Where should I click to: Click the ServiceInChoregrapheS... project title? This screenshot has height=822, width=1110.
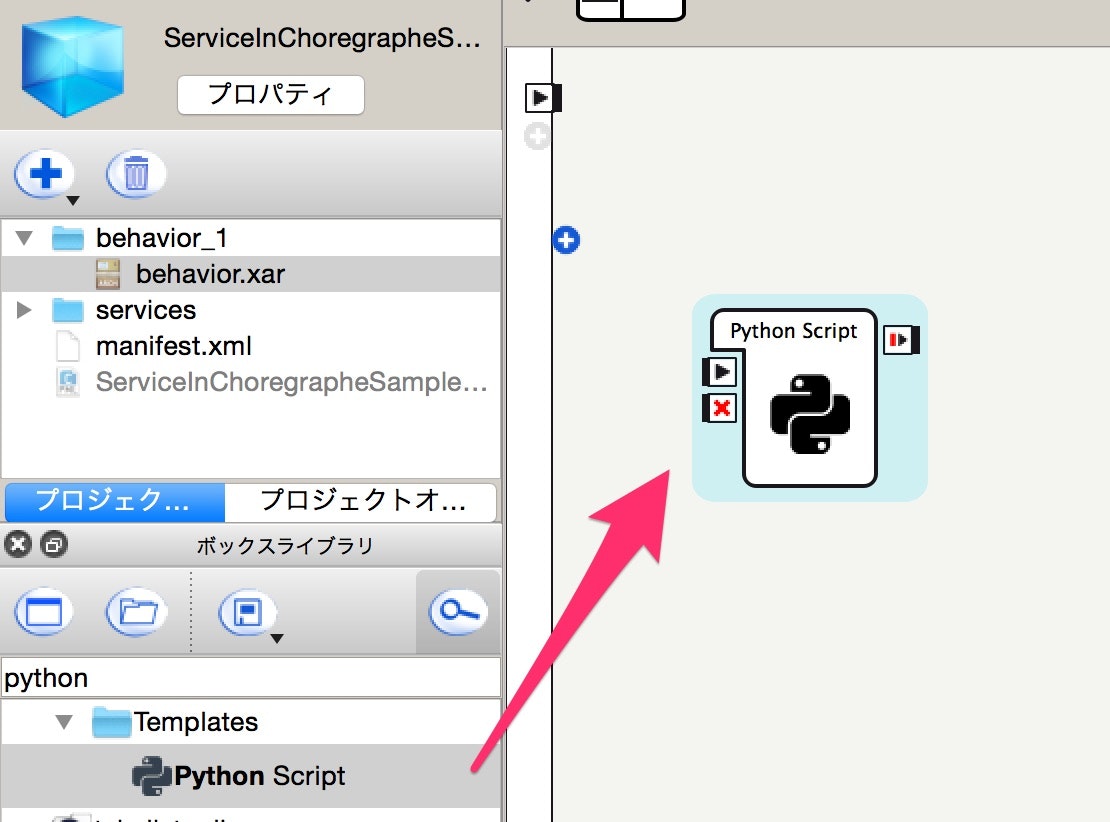point(322,38)
